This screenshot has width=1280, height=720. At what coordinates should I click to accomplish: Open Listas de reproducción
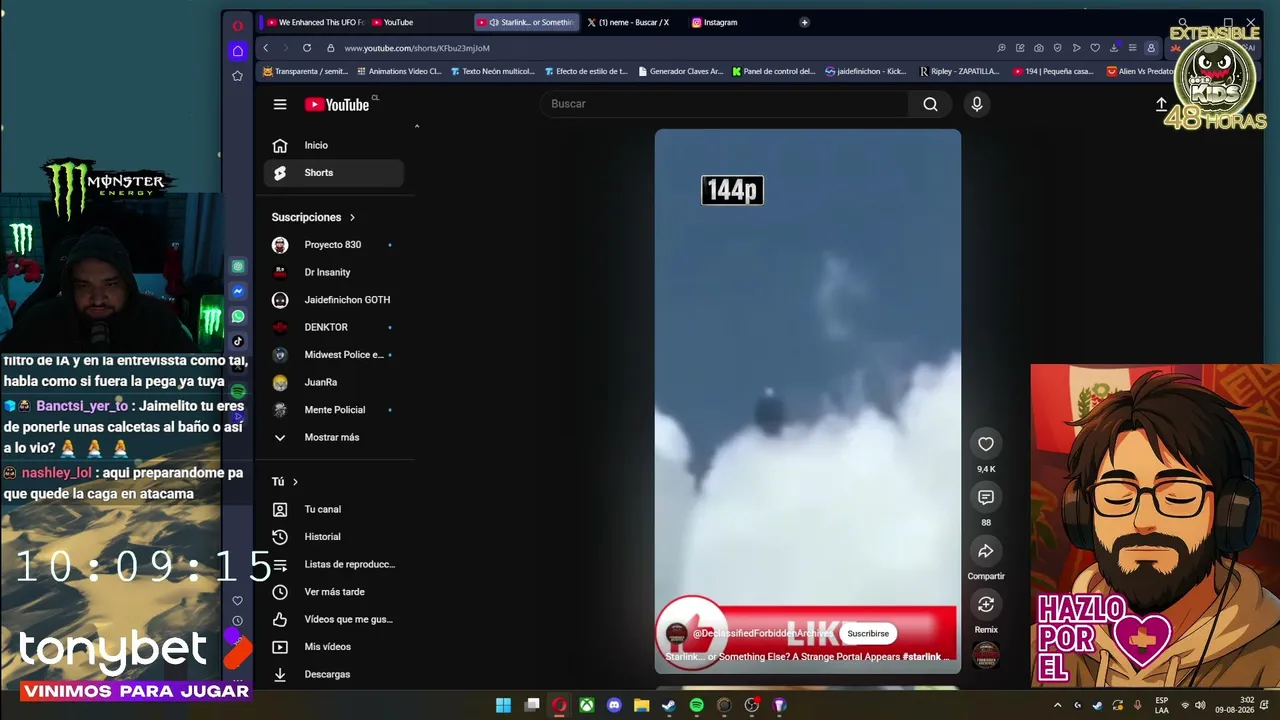[334, 564]
